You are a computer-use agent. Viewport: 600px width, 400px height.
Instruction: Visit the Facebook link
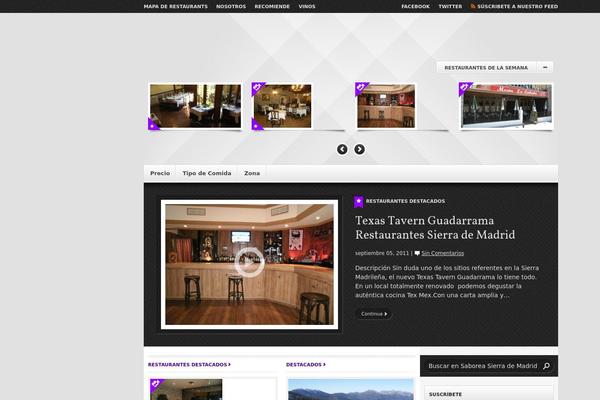coord(415,7)
